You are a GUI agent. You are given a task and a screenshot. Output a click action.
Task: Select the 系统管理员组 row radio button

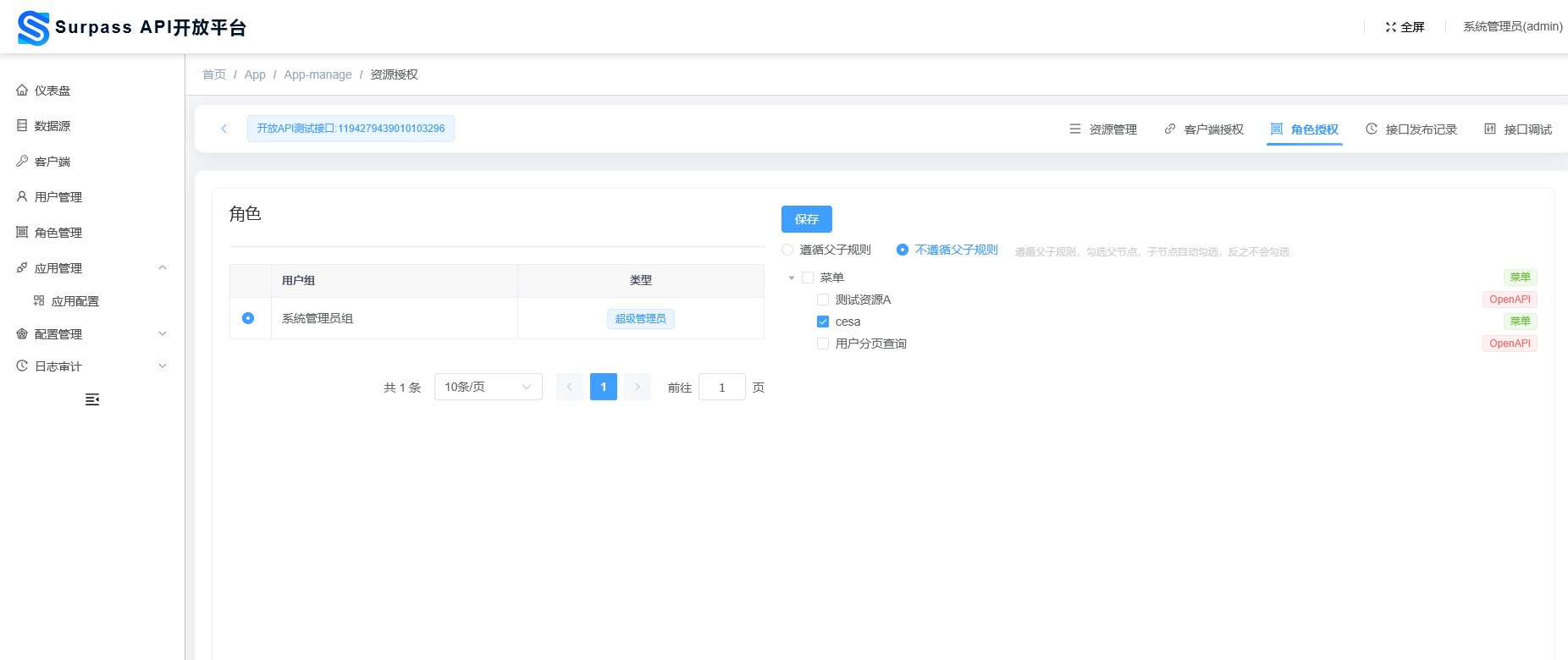248,318
